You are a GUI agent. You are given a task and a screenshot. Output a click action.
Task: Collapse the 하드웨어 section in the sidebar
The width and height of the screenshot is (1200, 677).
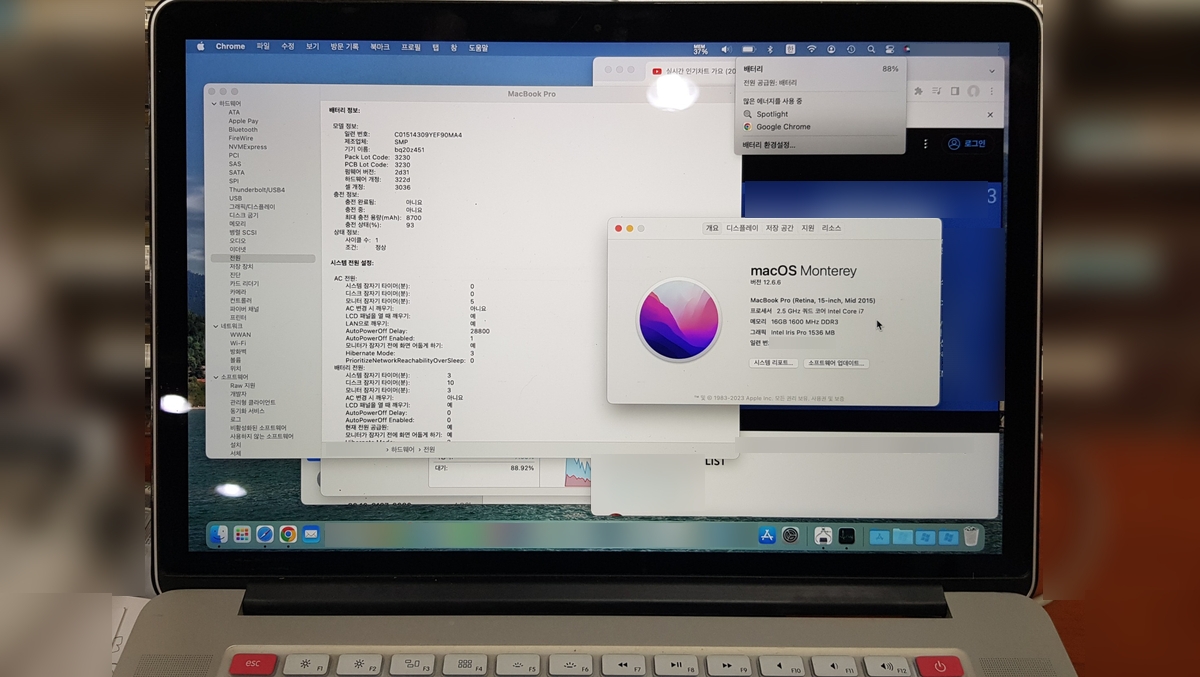tap(214, 104)
